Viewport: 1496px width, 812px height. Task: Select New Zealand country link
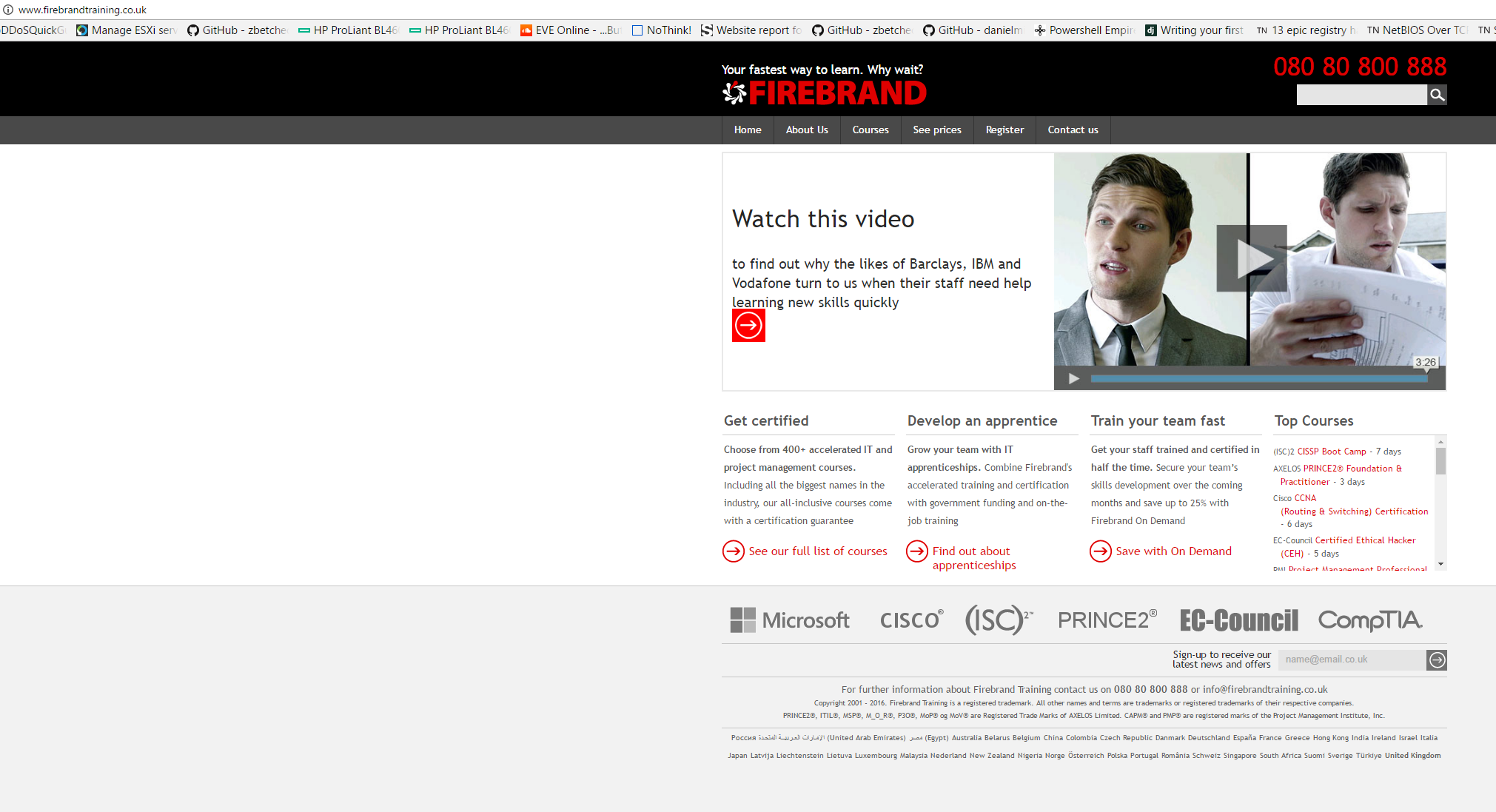[992, 756]
